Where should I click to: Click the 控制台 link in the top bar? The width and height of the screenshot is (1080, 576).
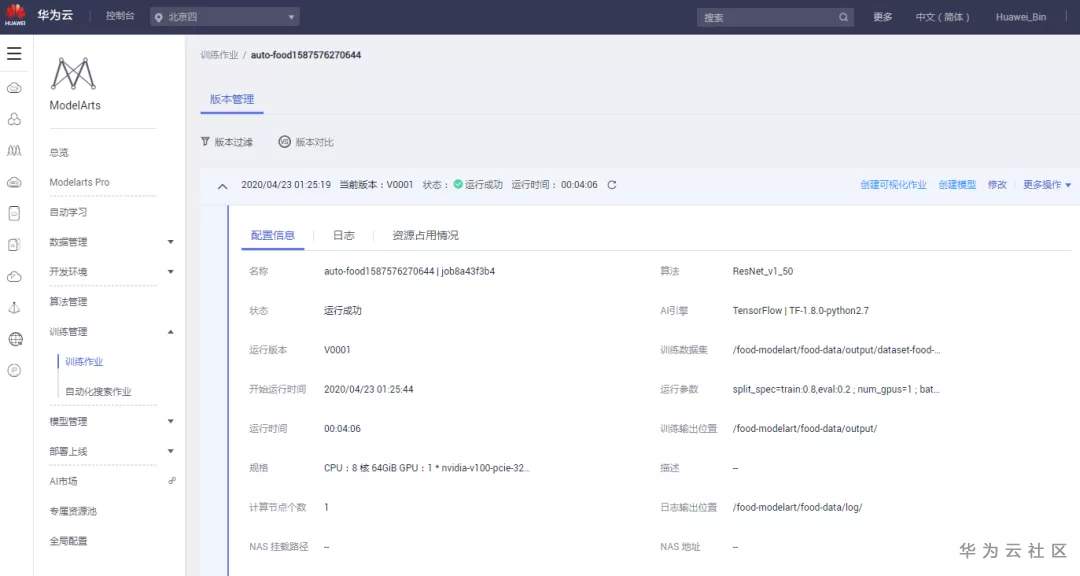(x=120, y=16)
